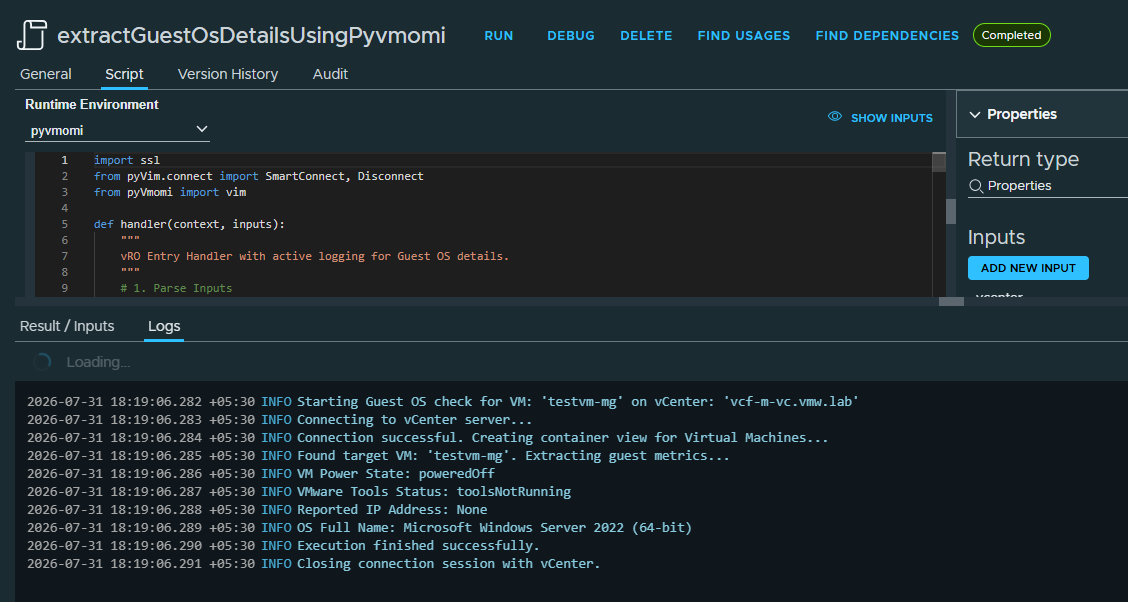Image resolution: width=1128 pixels, height=602 pixels.
Task: Click the Return type heading
Action: click(x=1023, y=159)
